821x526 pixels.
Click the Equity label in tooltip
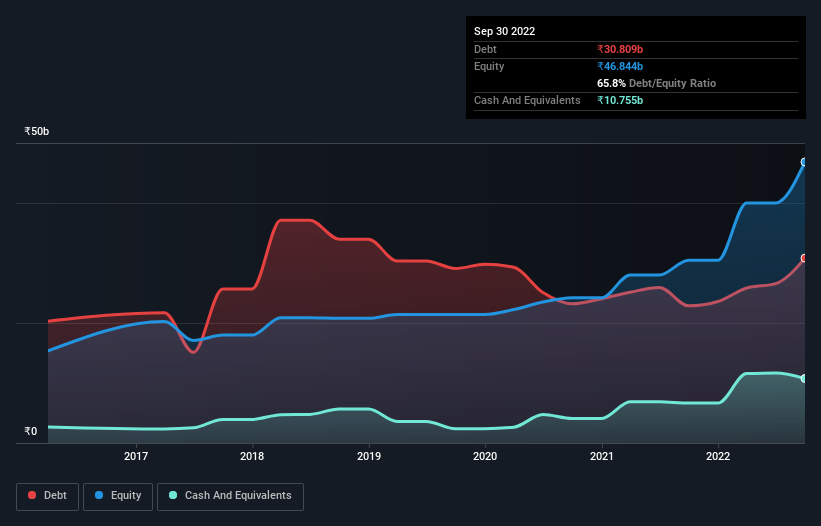(x=489, y=66)
